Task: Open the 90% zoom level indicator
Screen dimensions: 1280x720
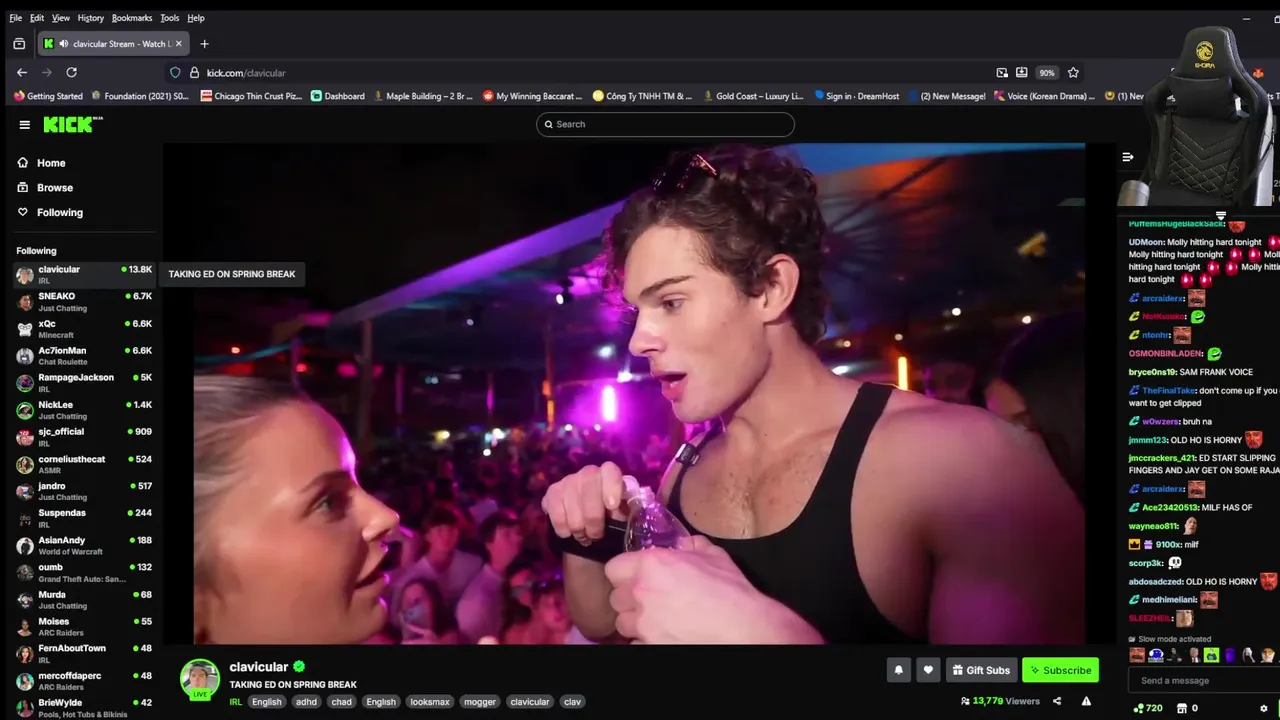Action: coord(1046,73)
